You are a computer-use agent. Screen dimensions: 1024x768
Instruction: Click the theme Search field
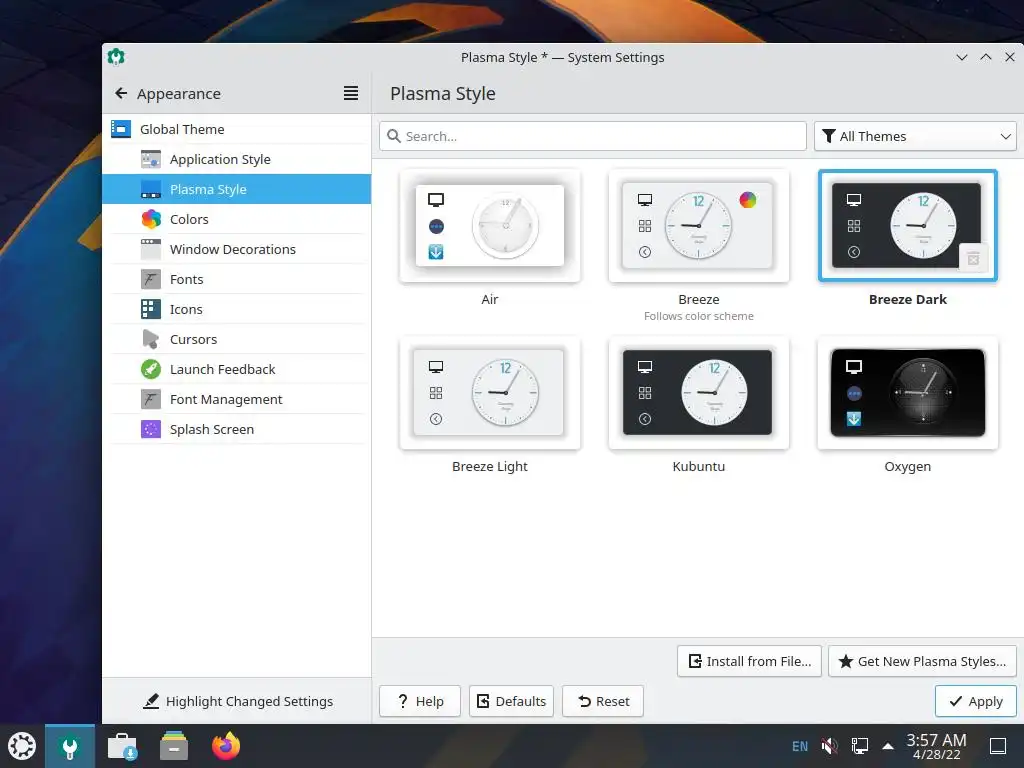coord(592,136)
